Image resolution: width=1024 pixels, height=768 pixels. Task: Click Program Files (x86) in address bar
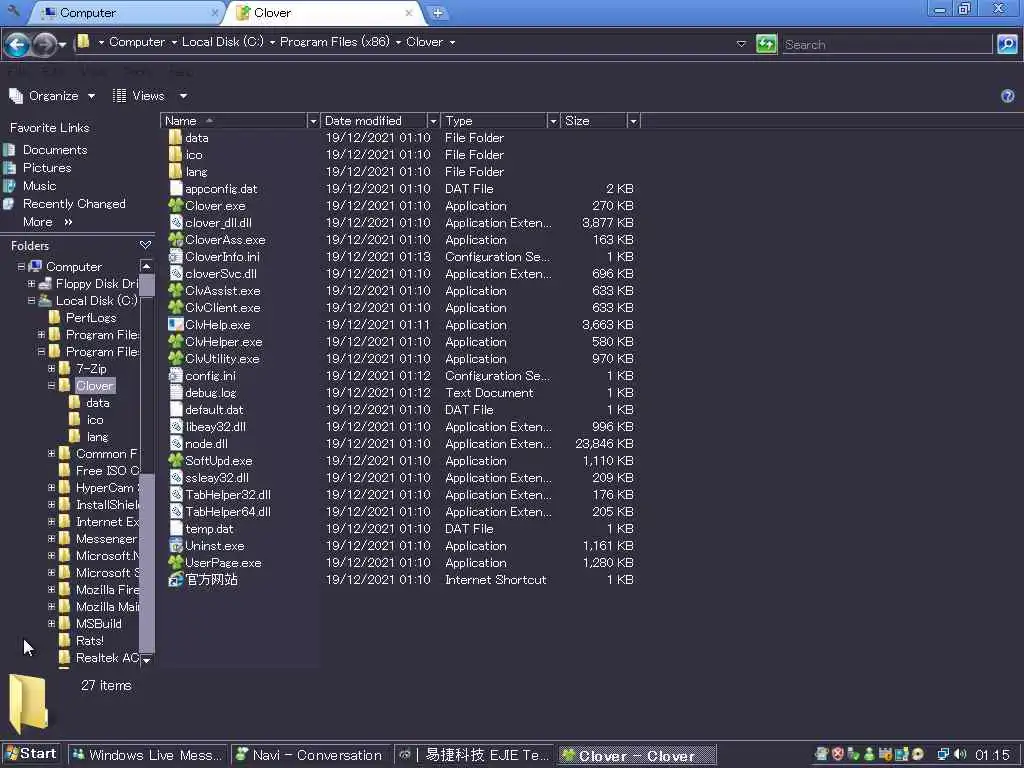coord(334,42)
